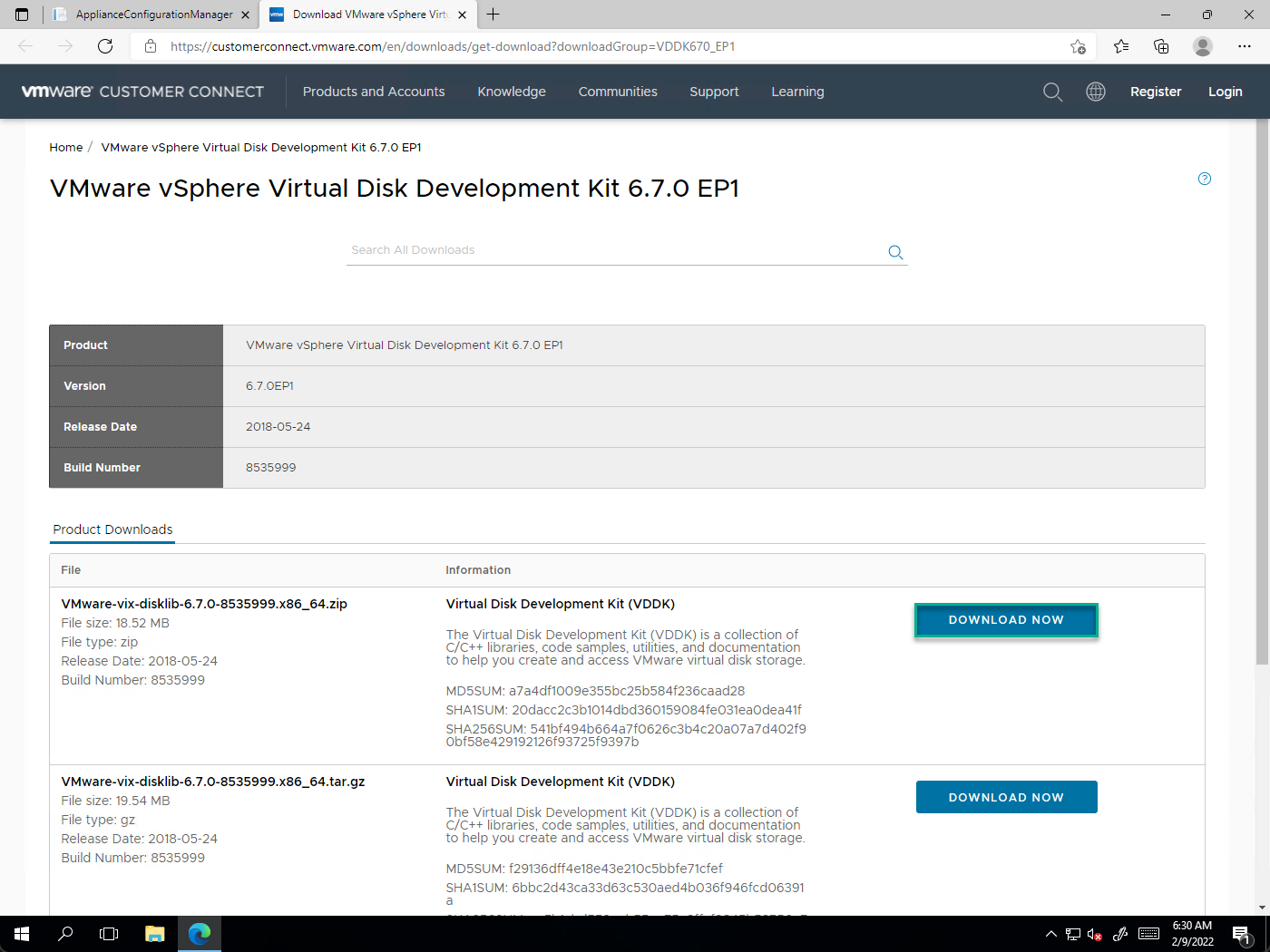This screenshot has width=1270, height=952.
Task: Click the Microsoft Edge taskbar icon
Action: [x=200, y=934]
